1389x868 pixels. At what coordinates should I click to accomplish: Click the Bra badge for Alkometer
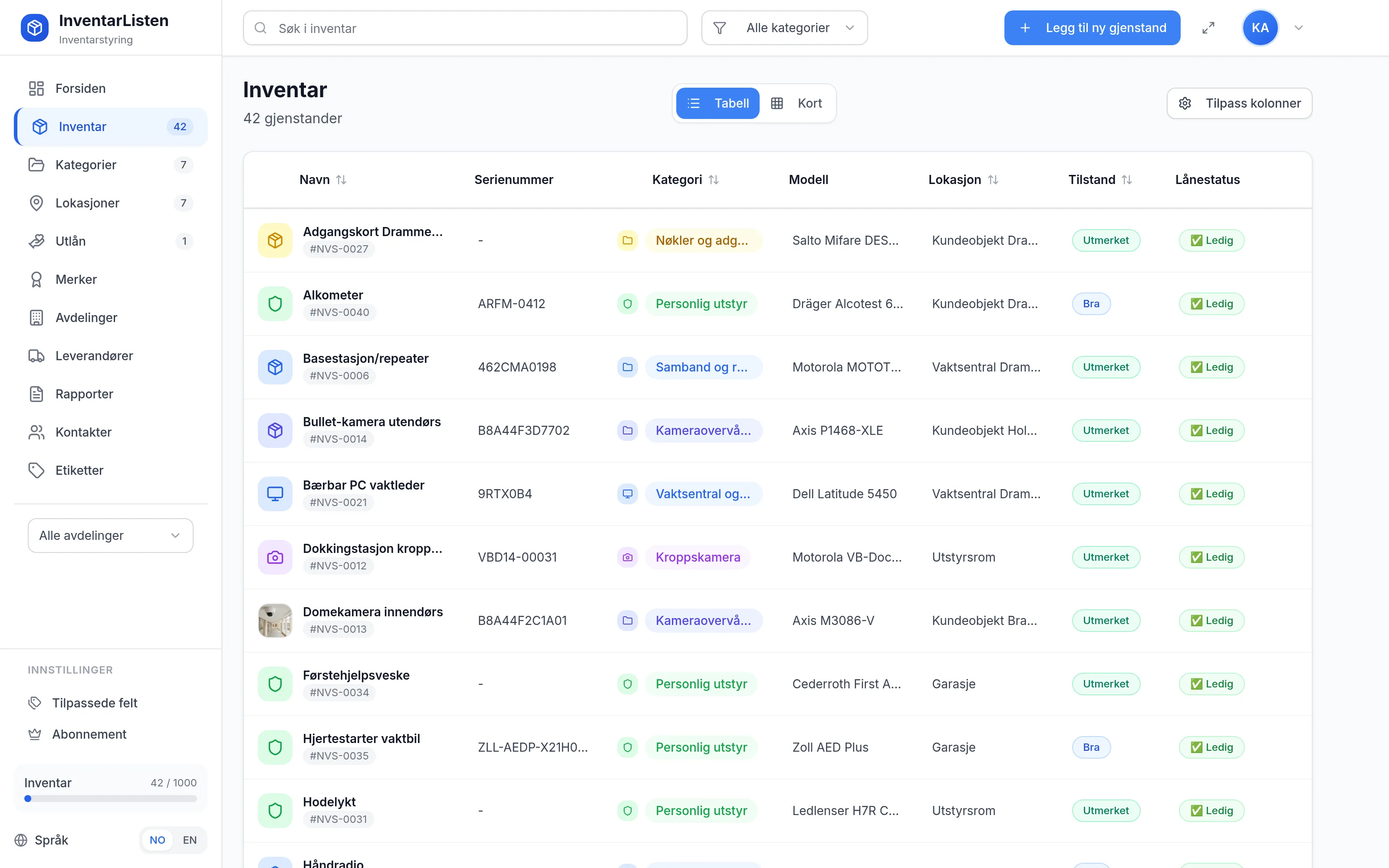(x=1091, y=304)
